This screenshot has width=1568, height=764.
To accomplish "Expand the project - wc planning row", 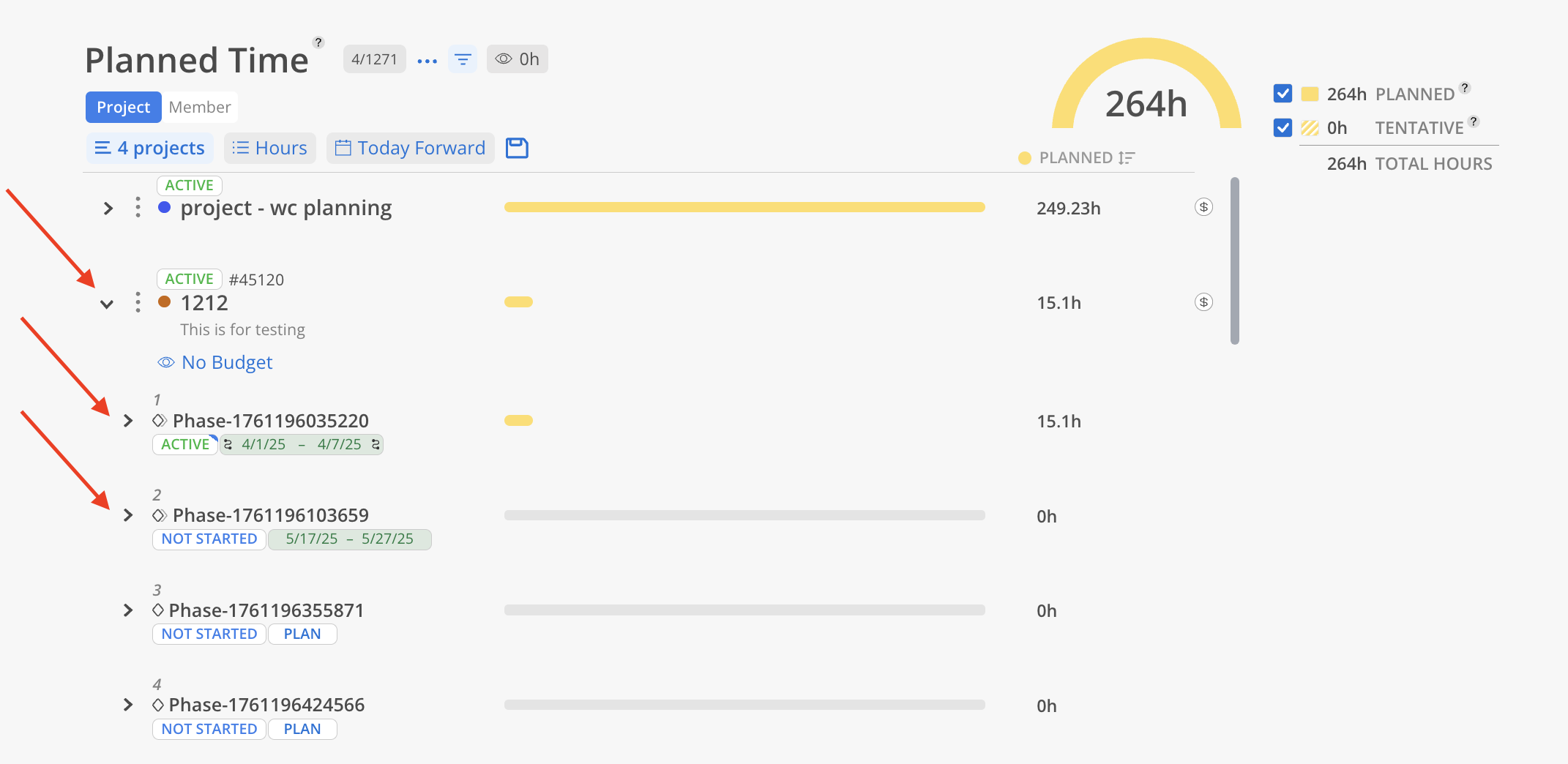I will click(108, 209).
